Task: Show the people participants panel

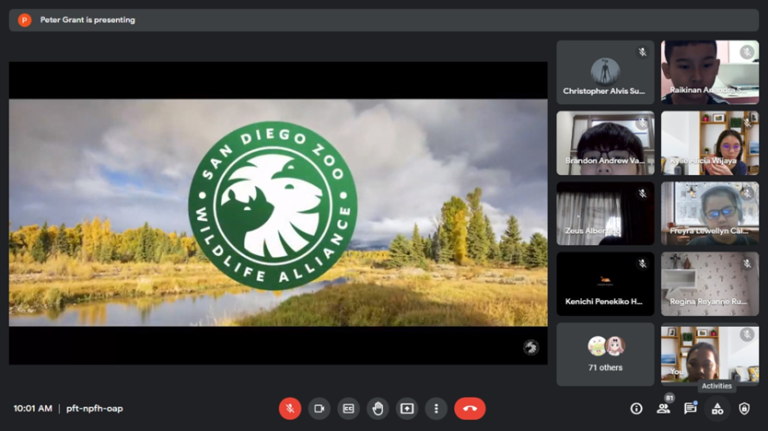Action: point(663,408)
